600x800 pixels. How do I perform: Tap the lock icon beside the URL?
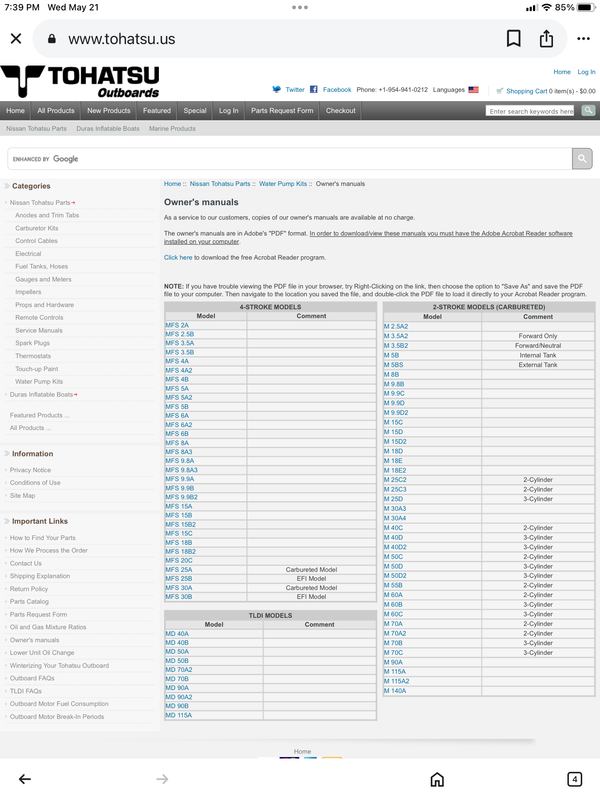[52, 39]
